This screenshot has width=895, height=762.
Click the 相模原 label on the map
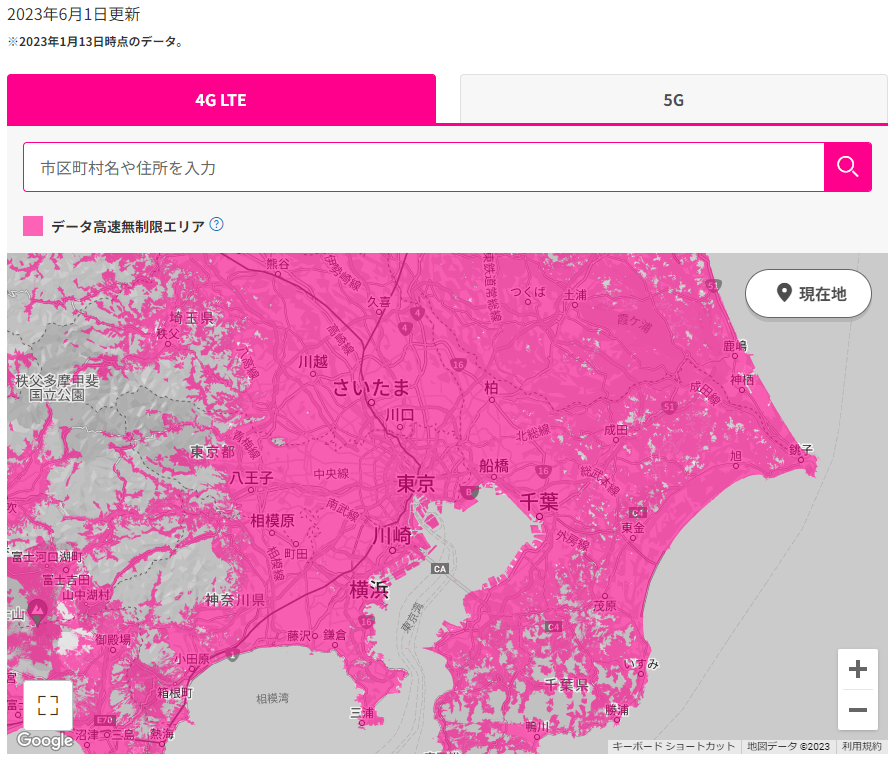[x=272, y=521]
